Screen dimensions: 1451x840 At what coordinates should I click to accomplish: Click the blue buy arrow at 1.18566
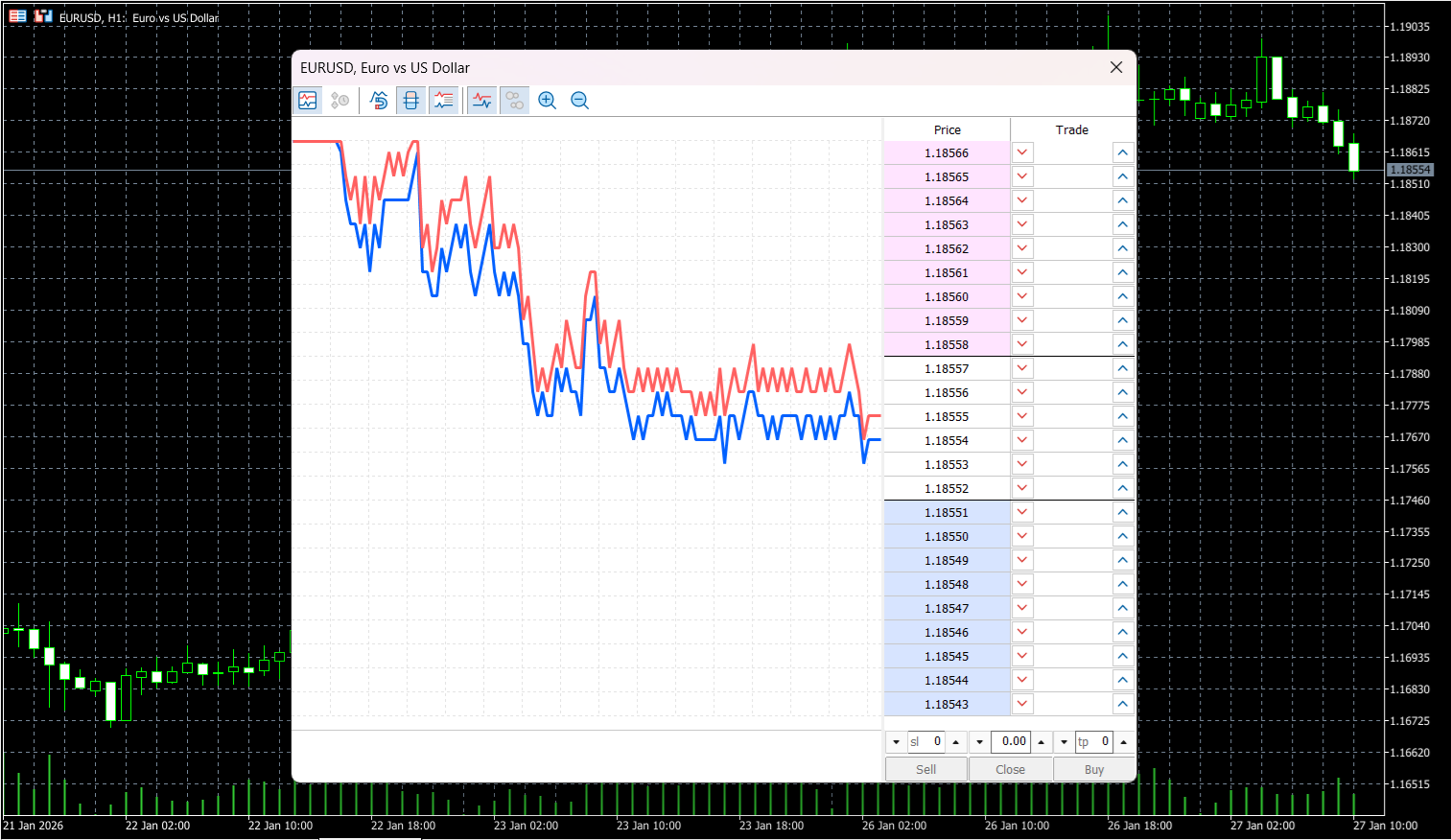click(x=1122, y=152)
